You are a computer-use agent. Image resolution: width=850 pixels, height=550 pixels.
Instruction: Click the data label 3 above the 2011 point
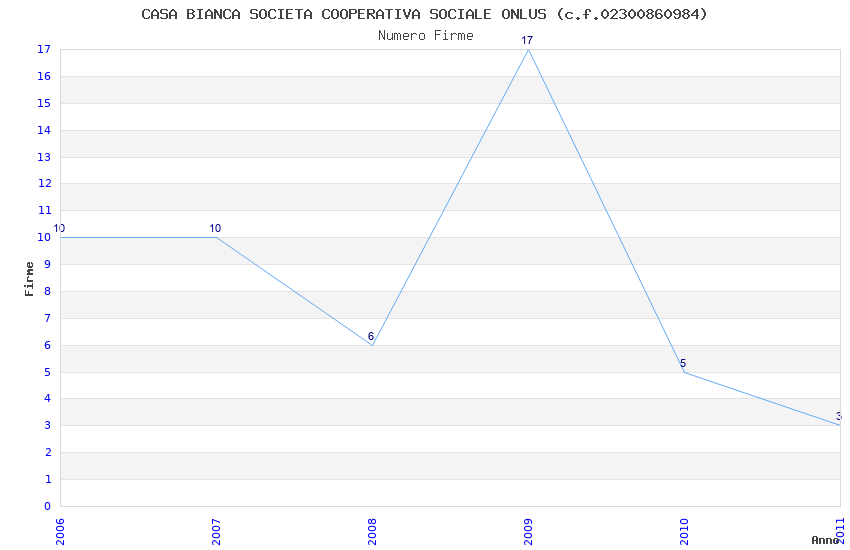click(x=839, y=416)
